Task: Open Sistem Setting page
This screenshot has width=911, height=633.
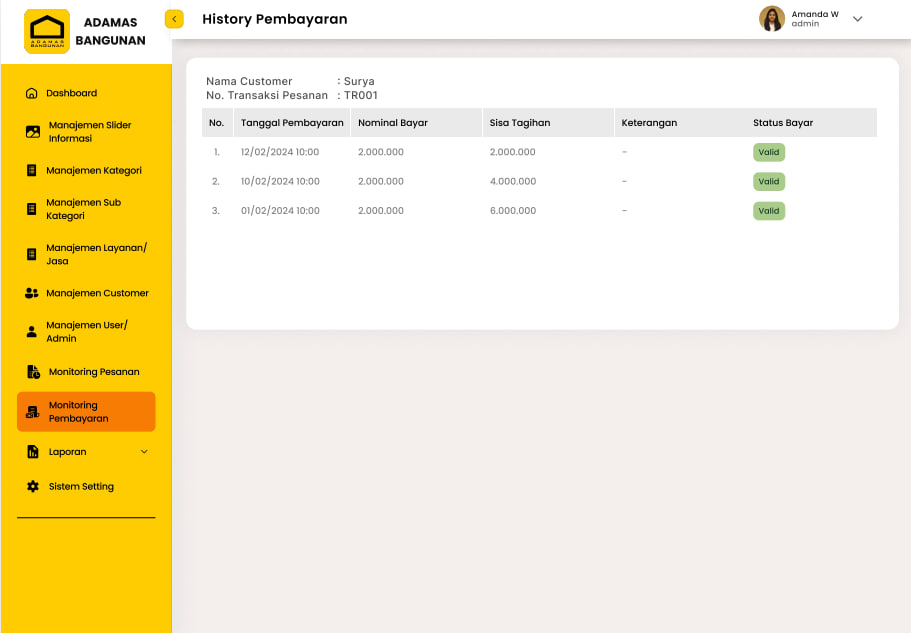Action: (81, 487)
